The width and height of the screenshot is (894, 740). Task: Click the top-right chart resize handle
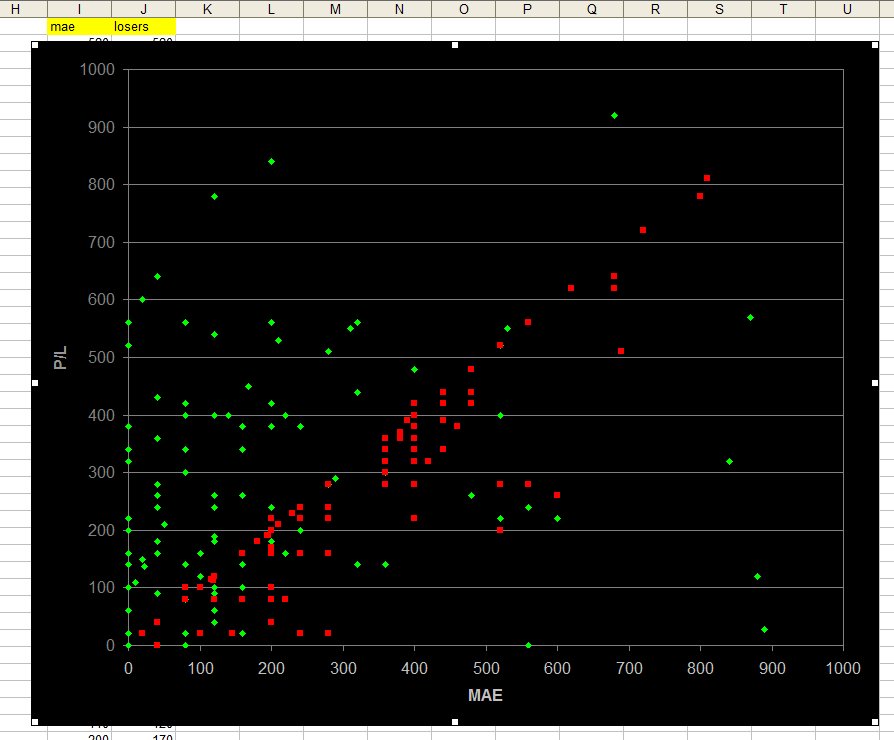pyautogui.click(x=875, y=45)
